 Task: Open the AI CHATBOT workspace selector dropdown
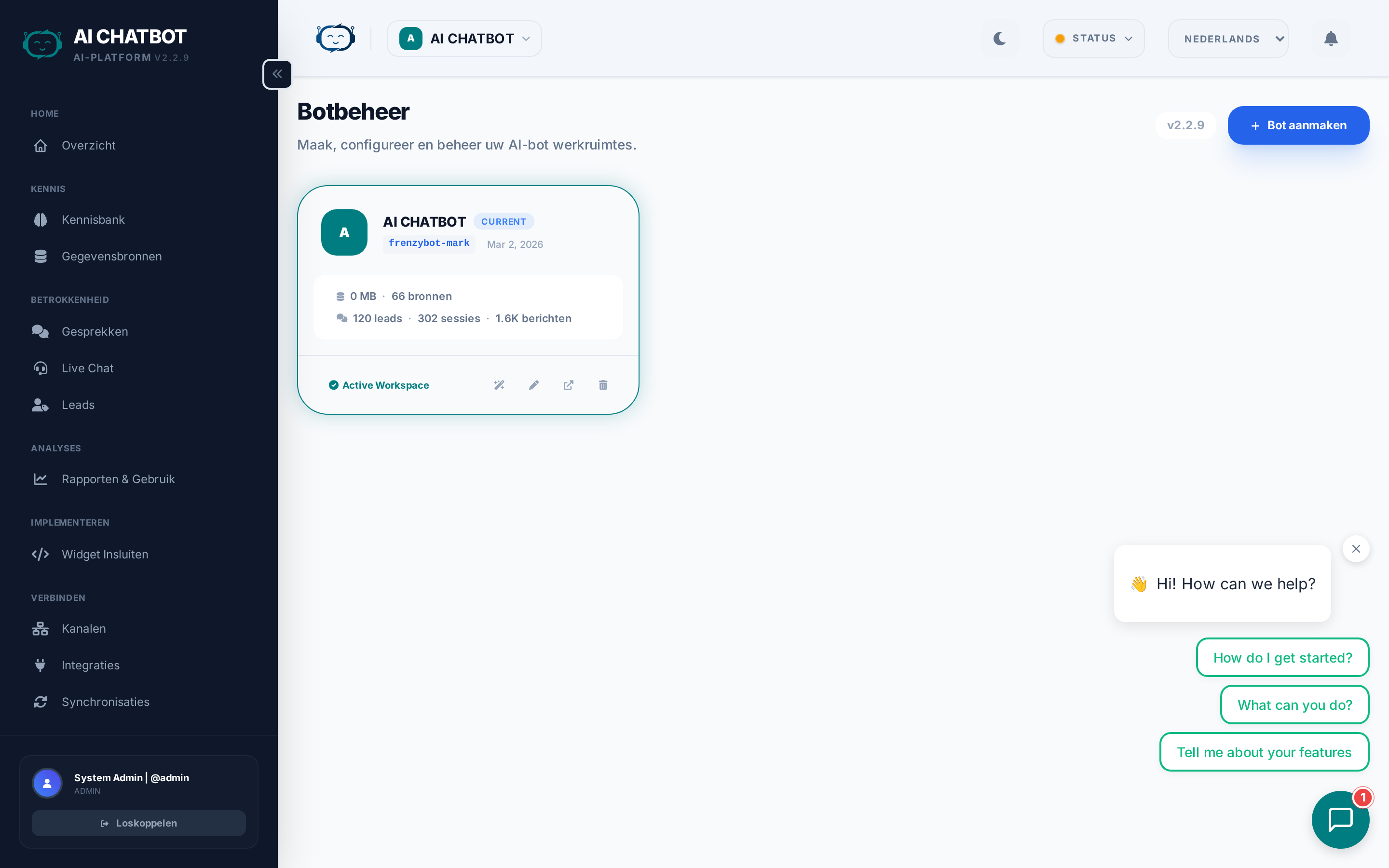pyautogui.click(x=464, y=39)
